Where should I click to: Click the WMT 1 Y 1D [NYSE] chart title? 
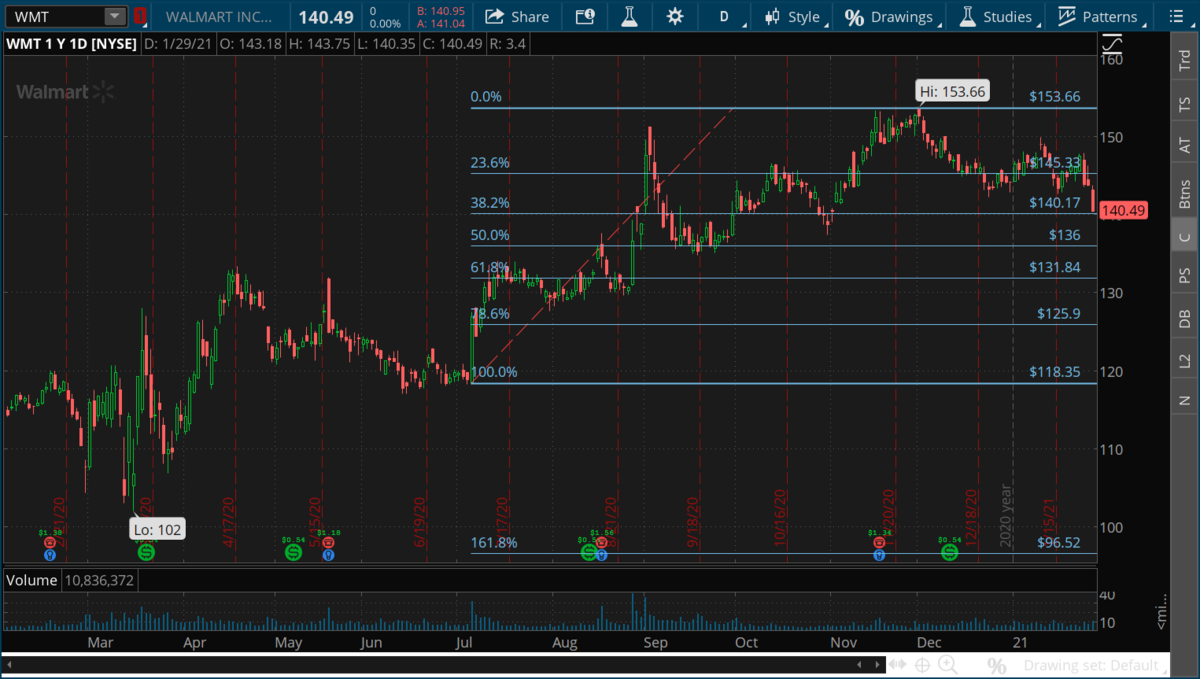[70, 44]
